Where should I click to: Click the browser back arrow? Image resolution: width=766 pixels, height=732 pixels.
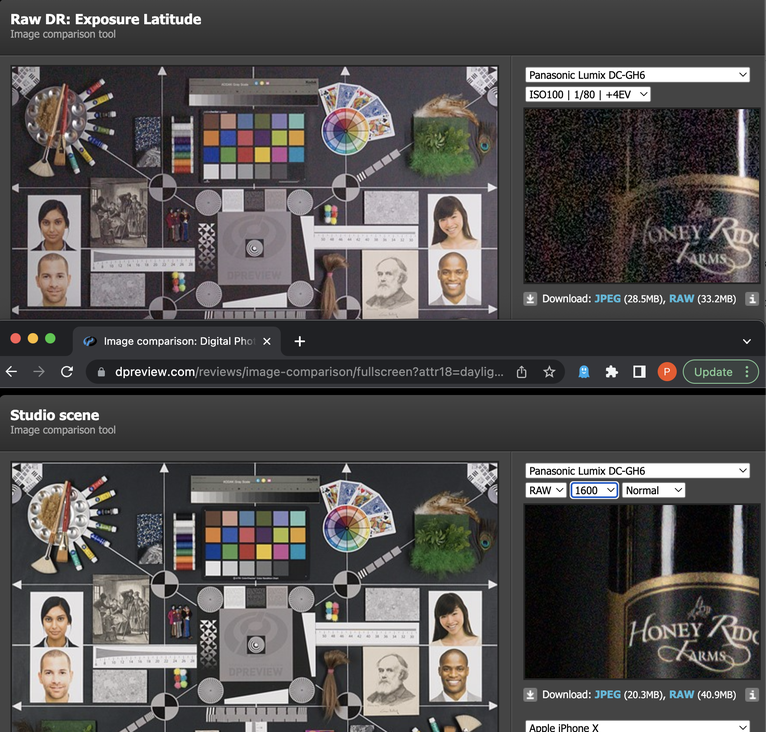click(x=12, y=371)
